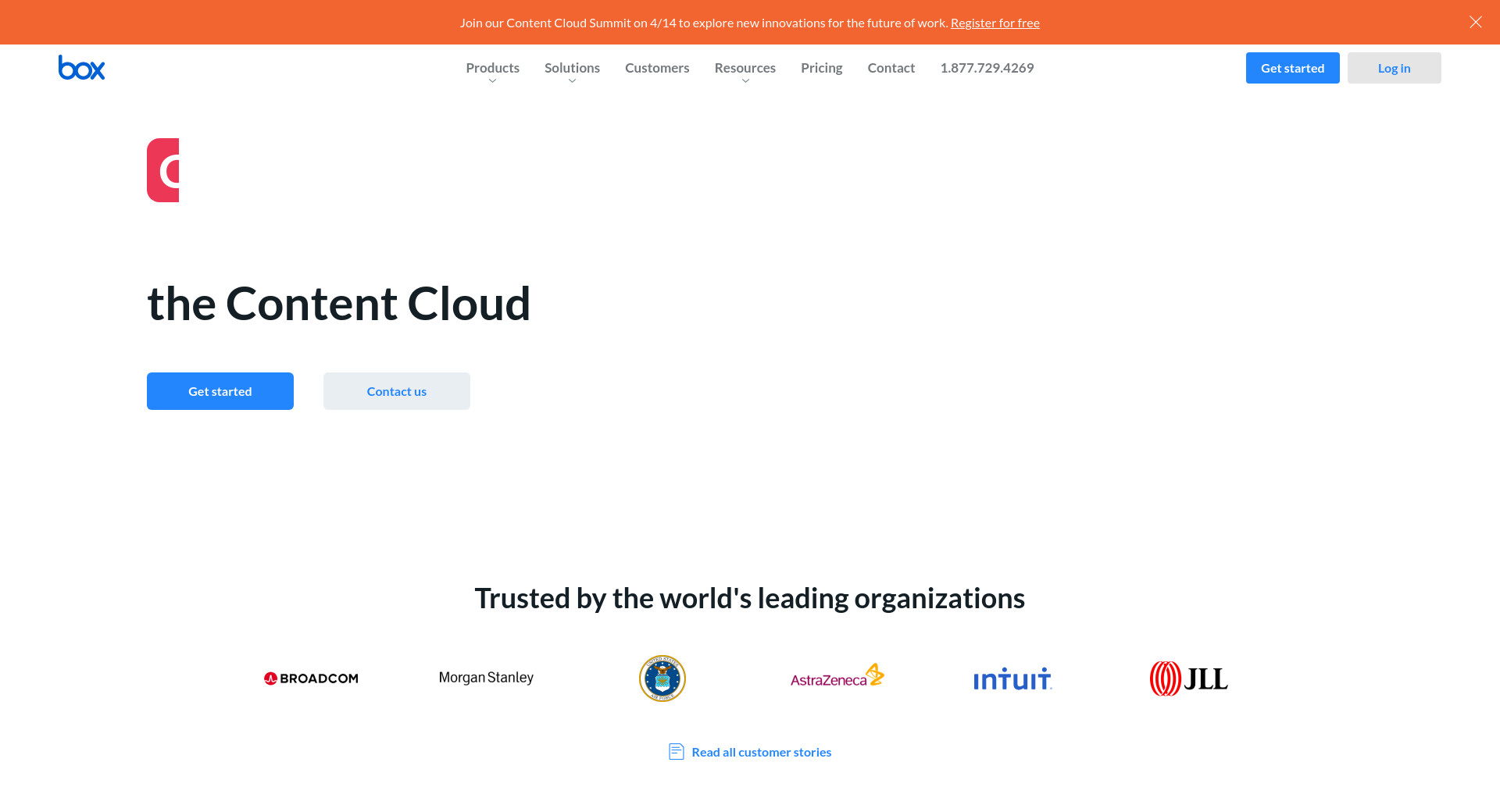The width and height of the screenshot is (1500, 812).
Task: Open the Contact nav link
Action: coord(891,68)
